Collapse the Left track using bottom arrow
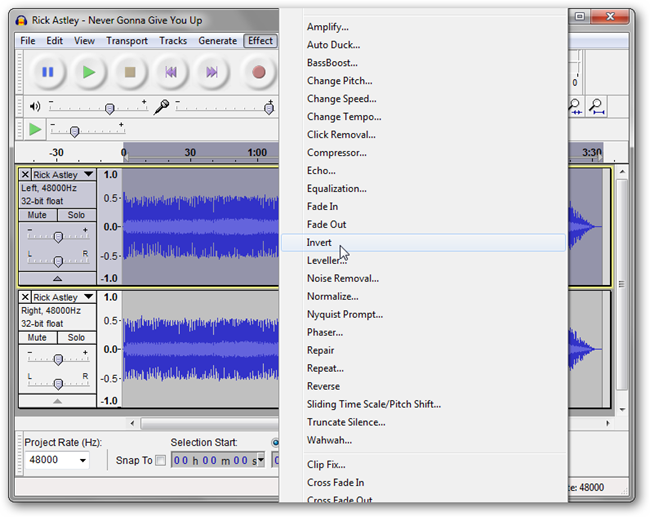Viewport: 650px width, 517px height. point(57,278)
